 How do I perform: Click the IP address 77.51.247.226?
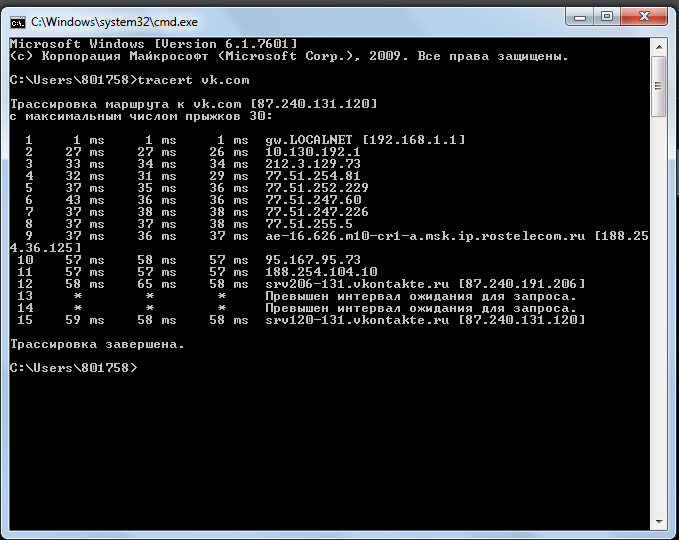[x=317, y=212]
